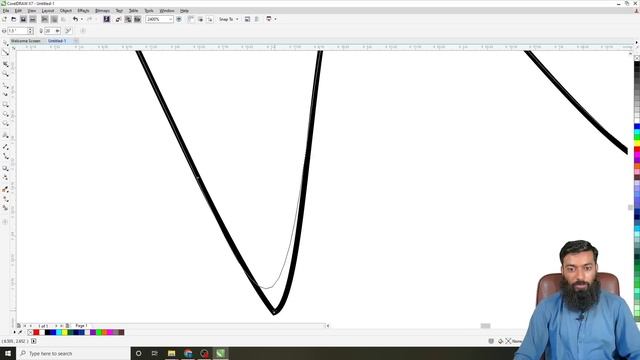The height and width of the screenshot is (360, 640).
Task: Open the document palette flyout arrow
Action: [x=15, y=332]
